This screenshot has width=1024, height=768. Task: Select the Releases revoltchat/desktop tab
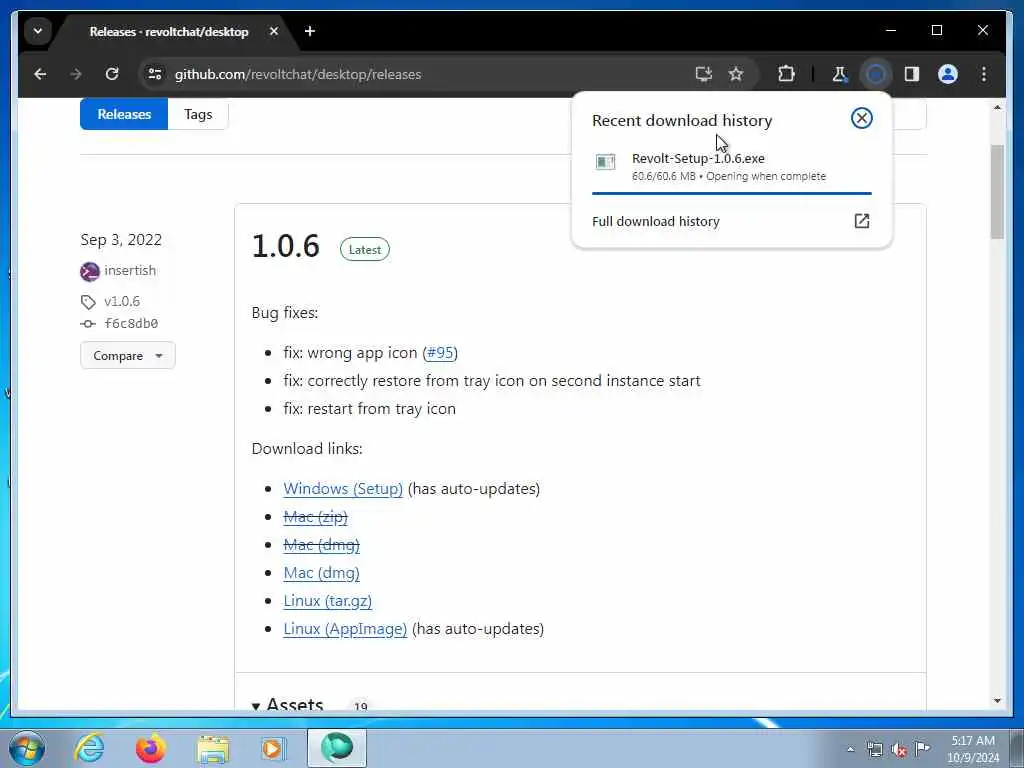click(169, 31)
